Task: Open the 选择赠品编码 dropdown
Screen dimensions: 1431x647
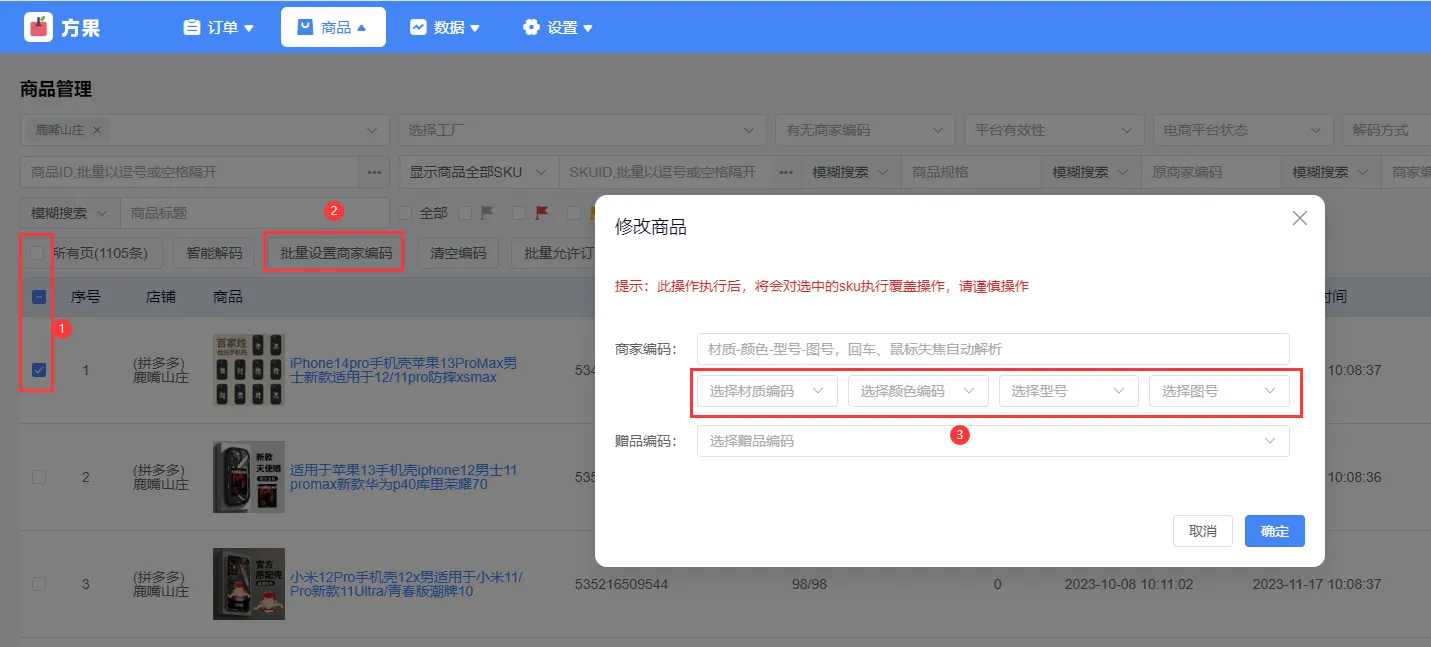Action: tap(992, 441)
